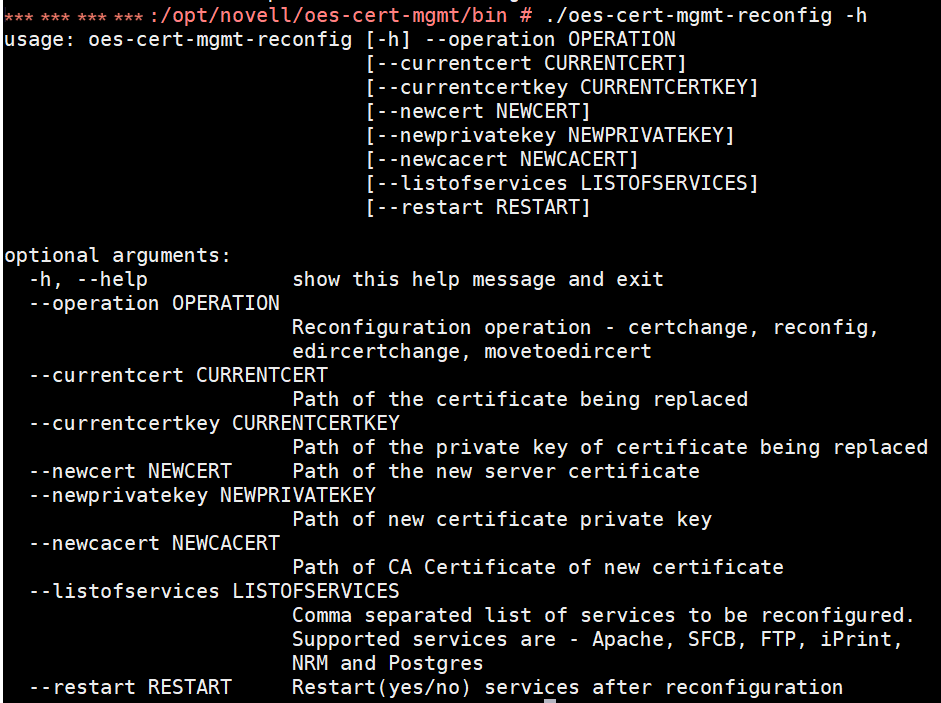
Task: Click the masked asterisks at prompt start
Action: [74, 17]
